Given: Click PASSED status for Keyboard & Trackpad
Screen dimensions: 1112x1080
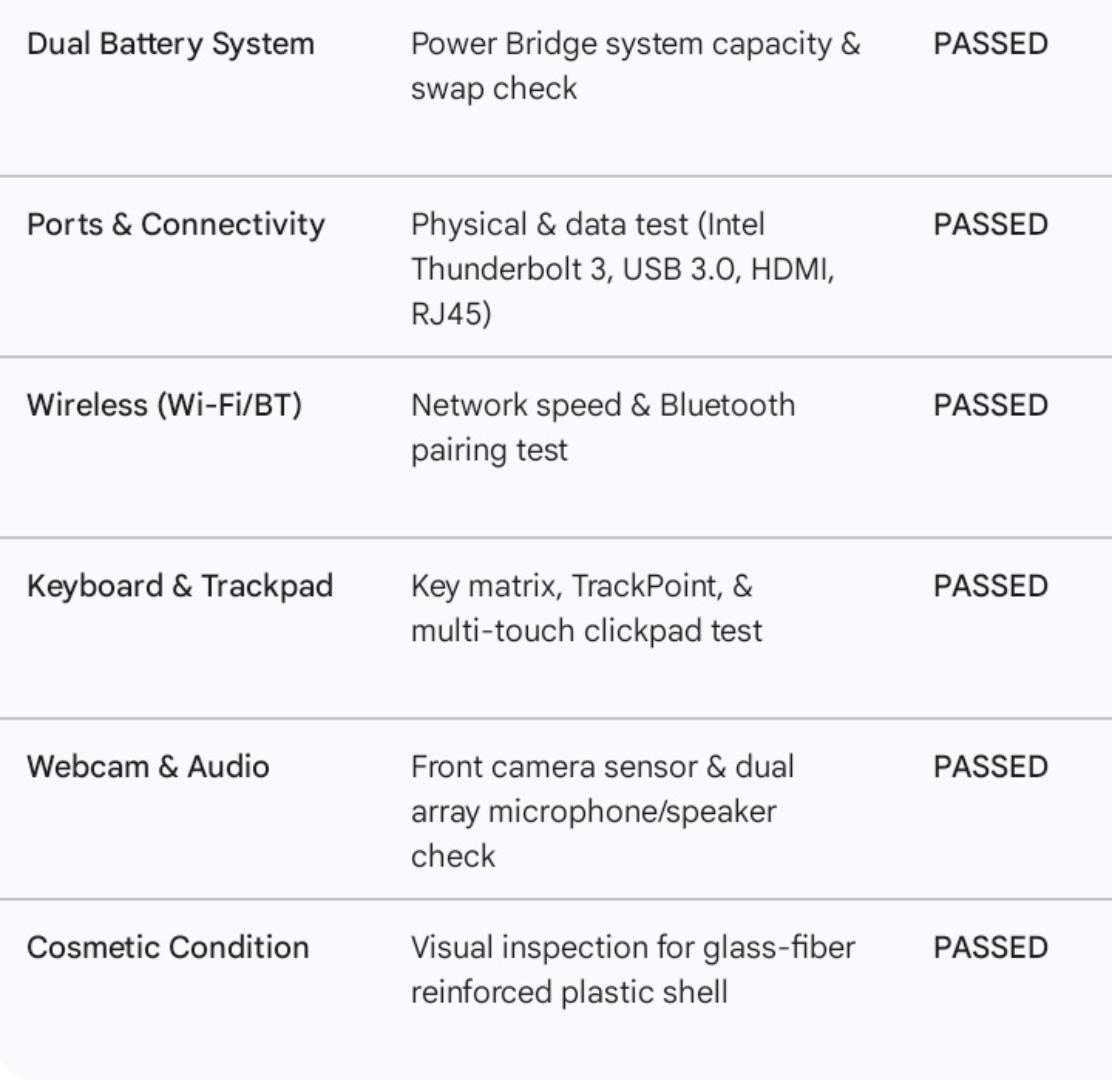Looking at the screenshot, I should [991, 586].
